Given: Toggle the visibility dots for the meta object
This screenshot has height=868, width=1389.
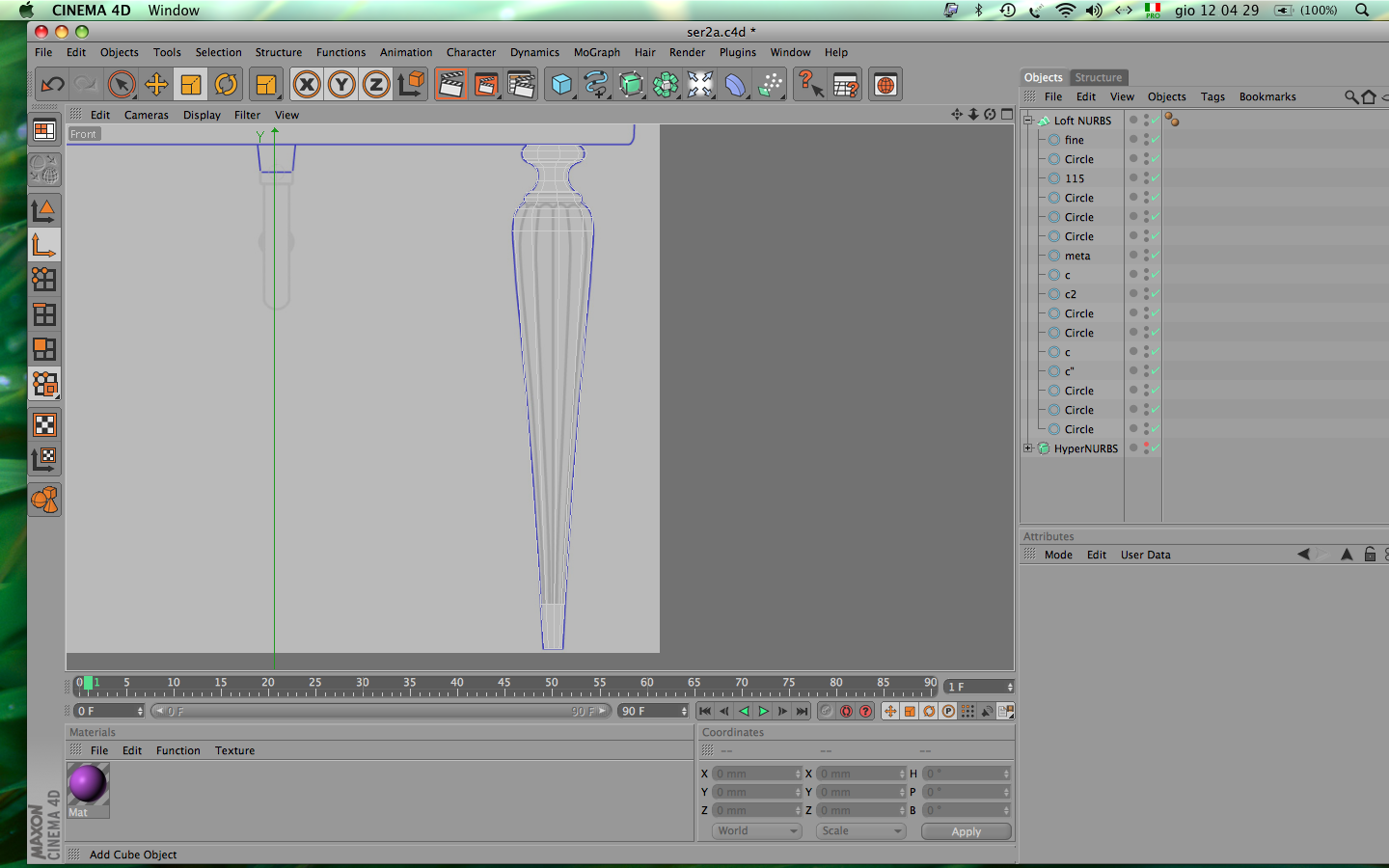Looking at the screenshot, I should pyautogui.click(x=1146, y=256).
